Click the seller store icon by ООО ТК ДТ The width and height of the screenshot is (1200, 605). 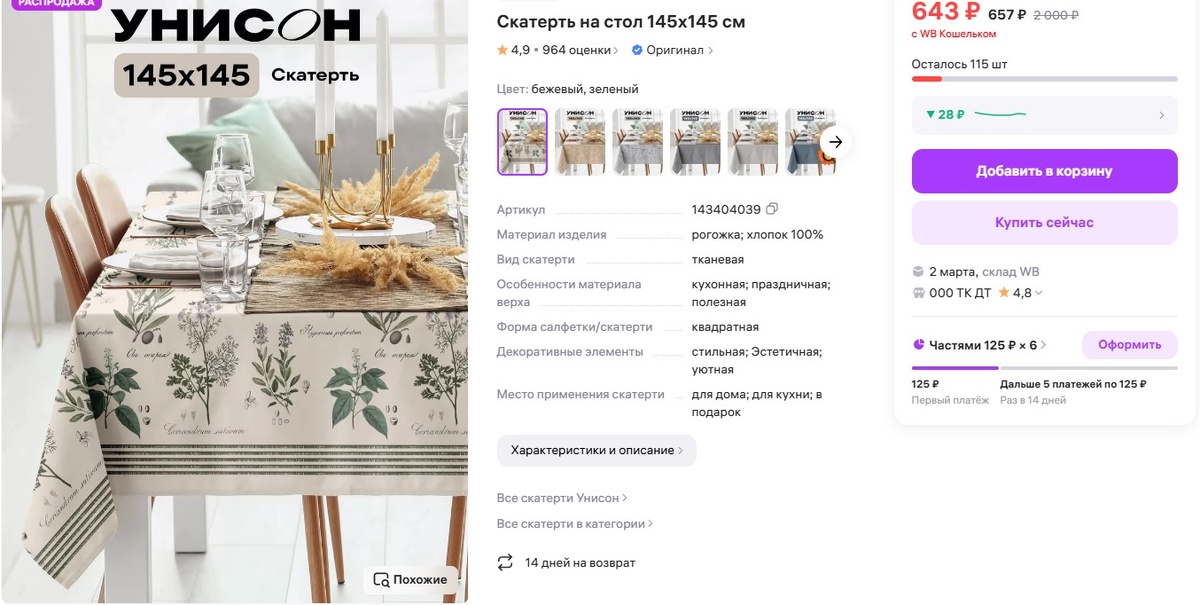pos(918,293)
